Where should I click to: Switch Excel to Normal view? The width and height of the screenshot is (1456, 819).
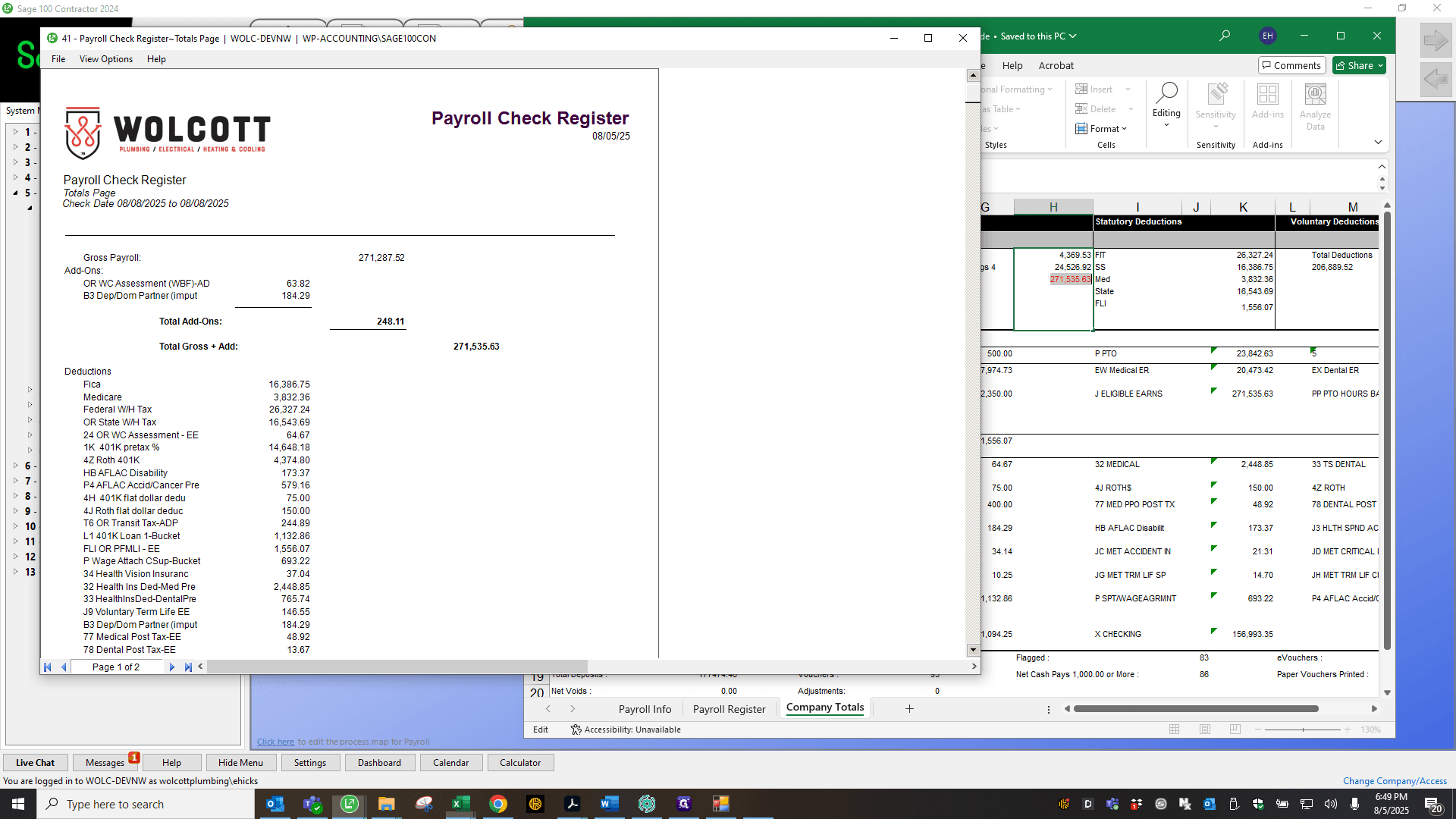pos(1175,730)
